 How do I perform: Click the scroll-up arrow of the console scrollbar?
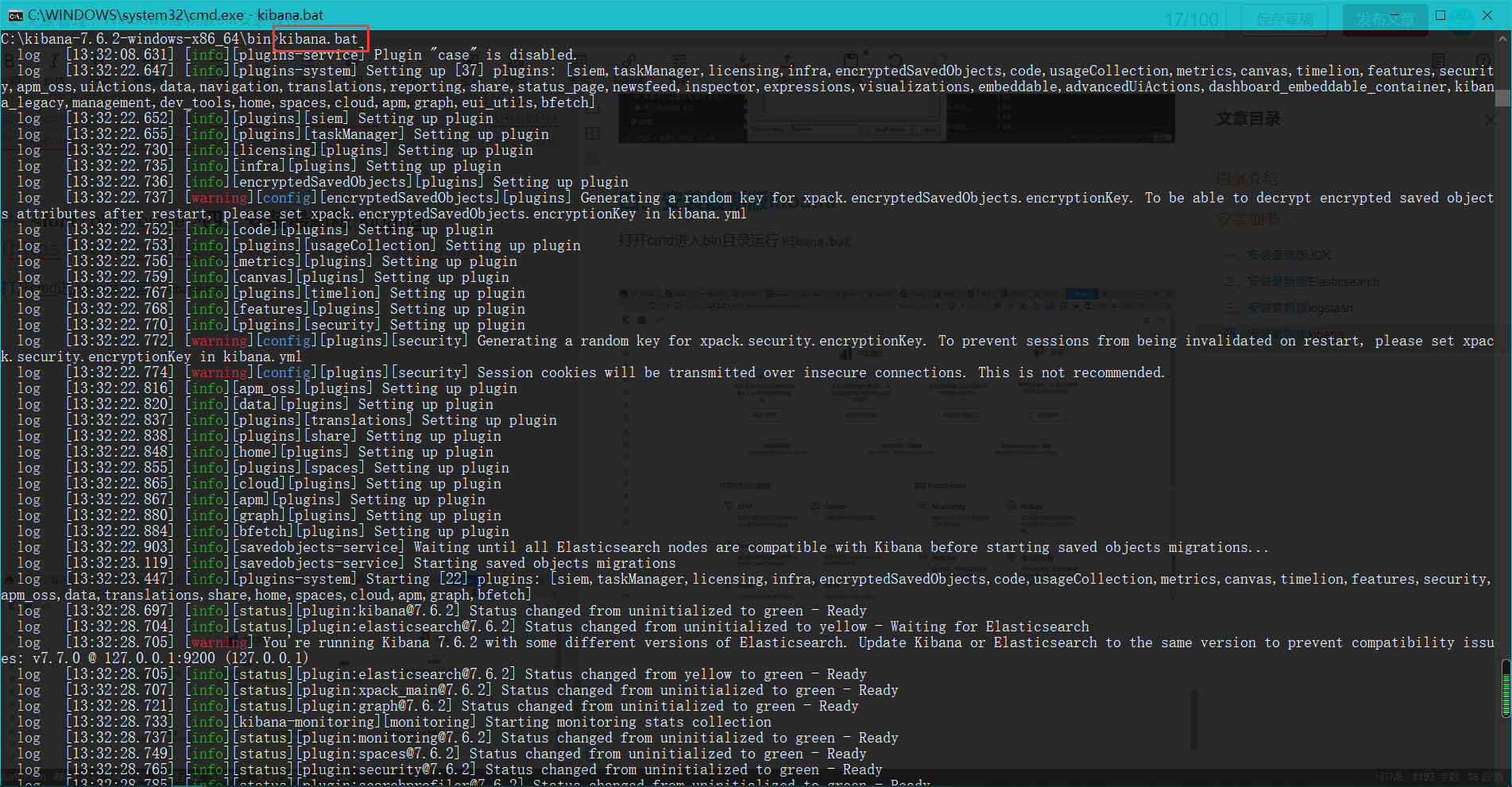tap(1503, 38)
